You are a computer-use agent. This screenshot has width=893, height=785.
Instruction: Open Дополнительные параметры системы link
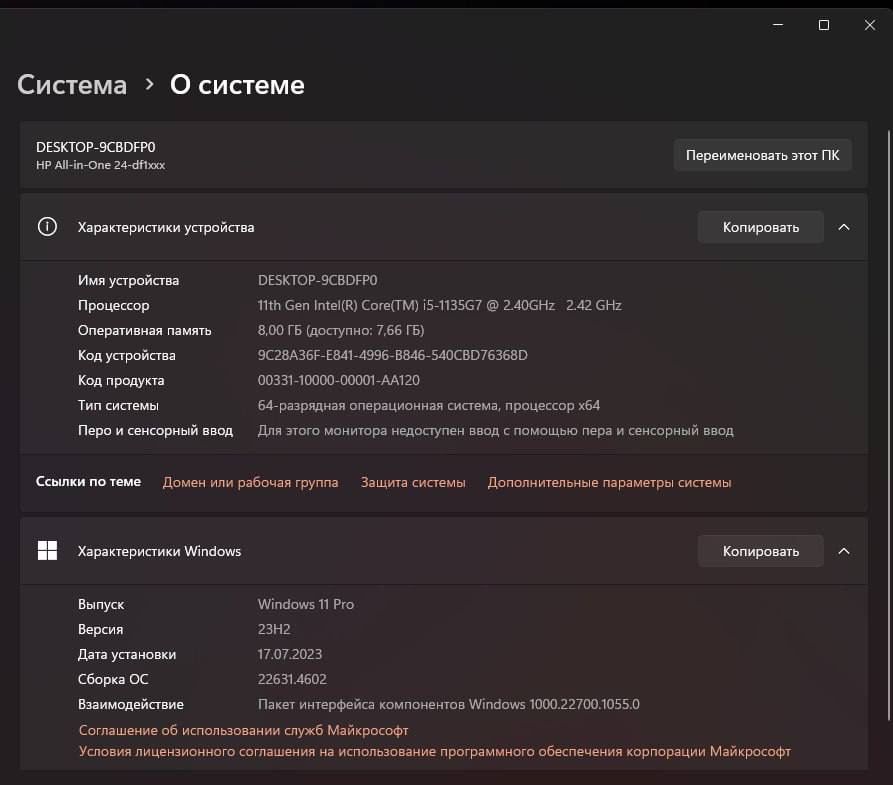pos(609,483)
